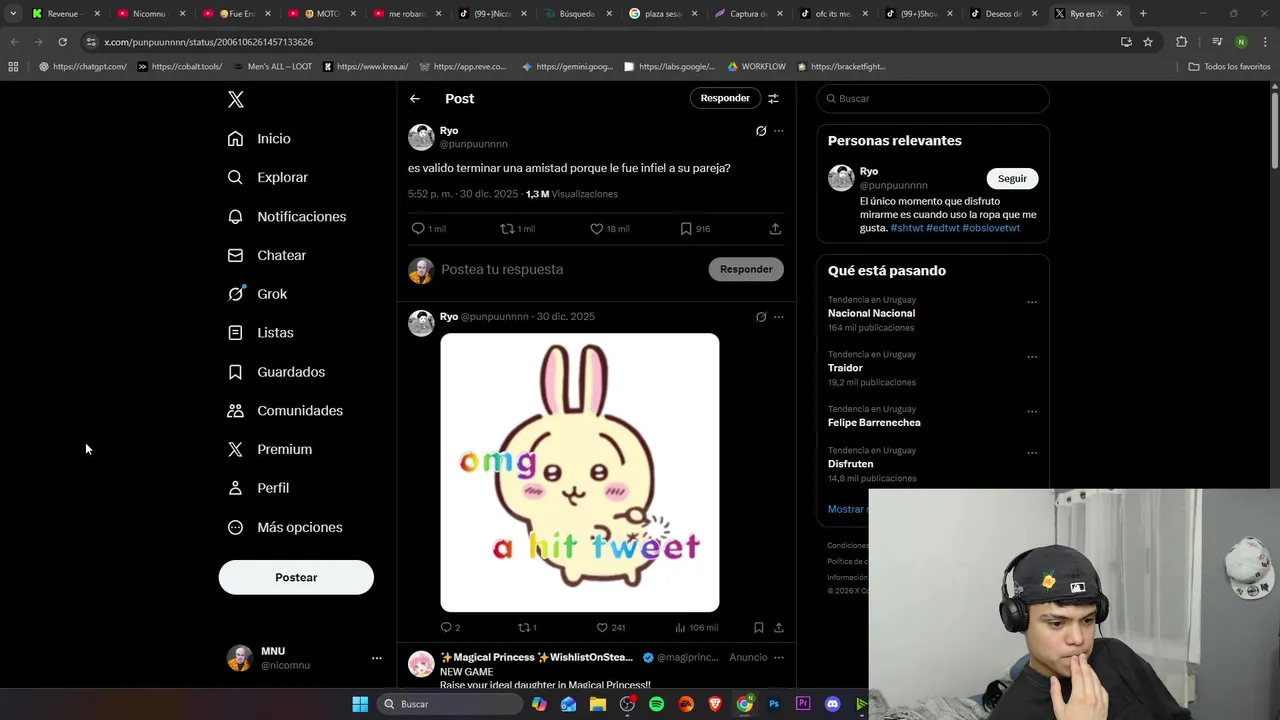Viewport: 1280px width, 720px height.
Task: Open #edtwt hashtag link
Action: coord(943,228)
